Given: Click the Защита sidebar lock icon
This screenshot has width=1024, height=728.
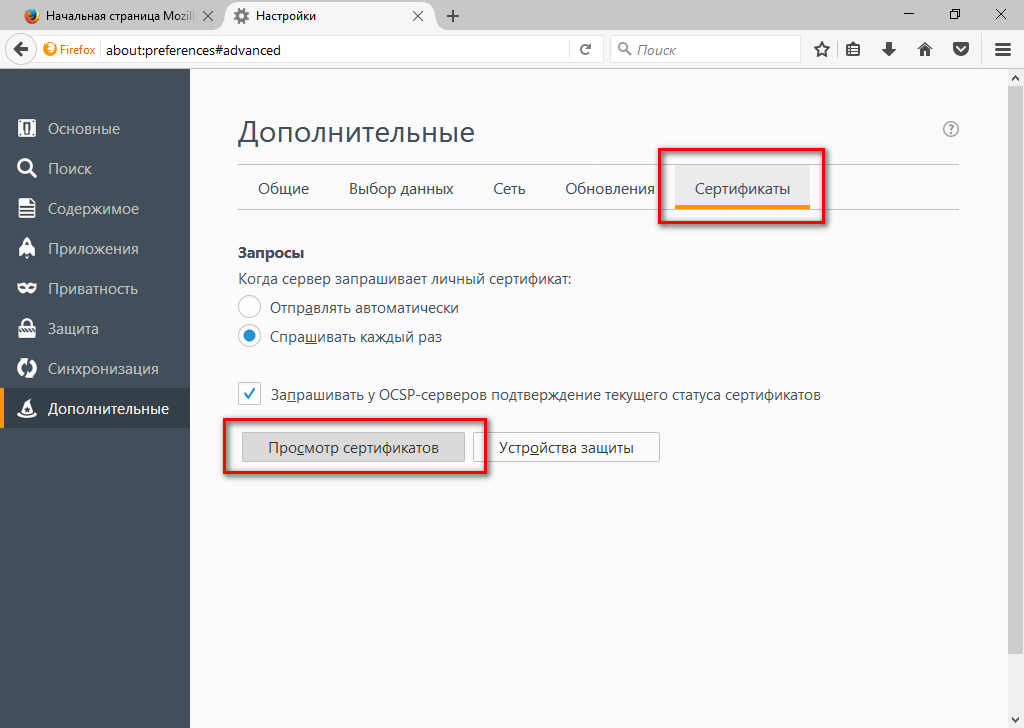Looking at the screenshot, I should pos(26,328).
